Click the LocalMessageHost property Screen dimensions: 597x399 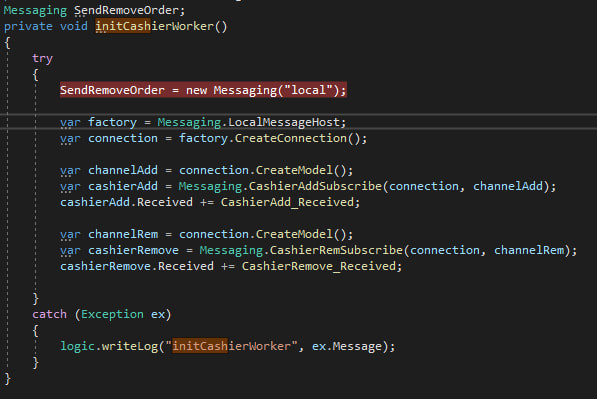(283, 122)
